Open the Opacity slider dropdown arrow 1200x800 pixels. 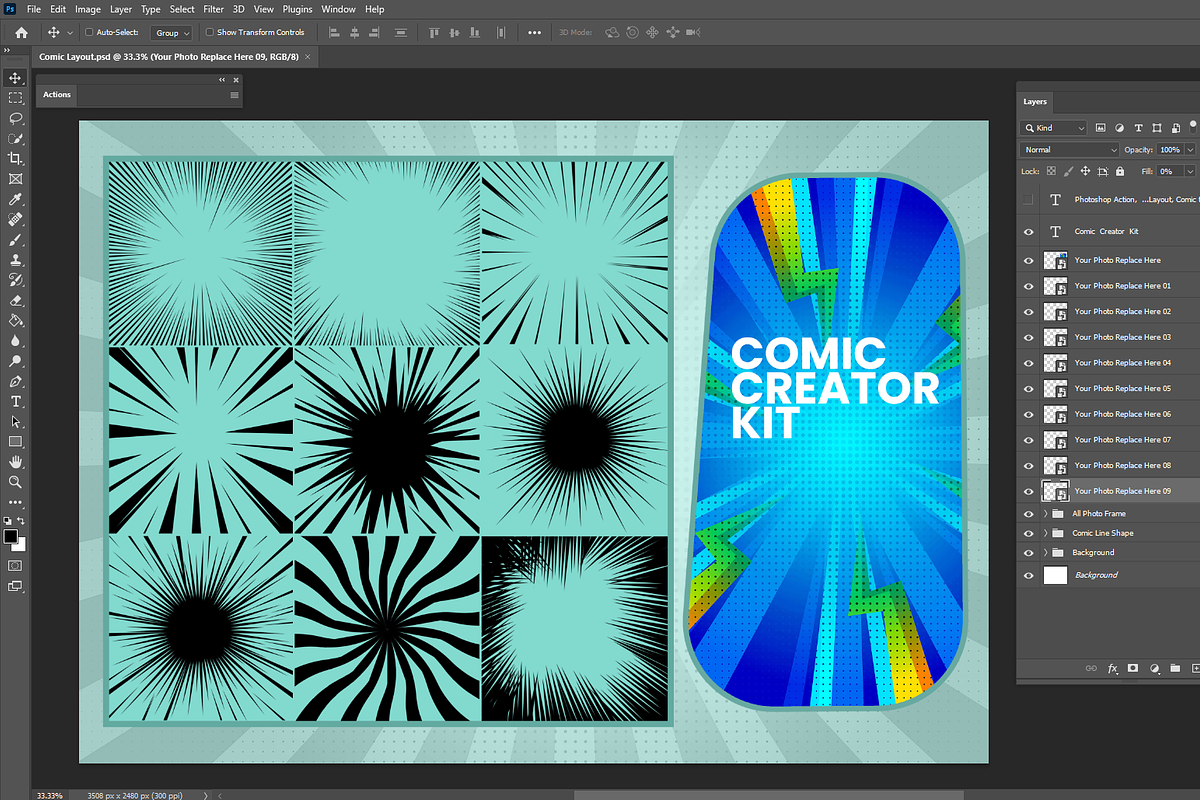[x=1190, y=150]
